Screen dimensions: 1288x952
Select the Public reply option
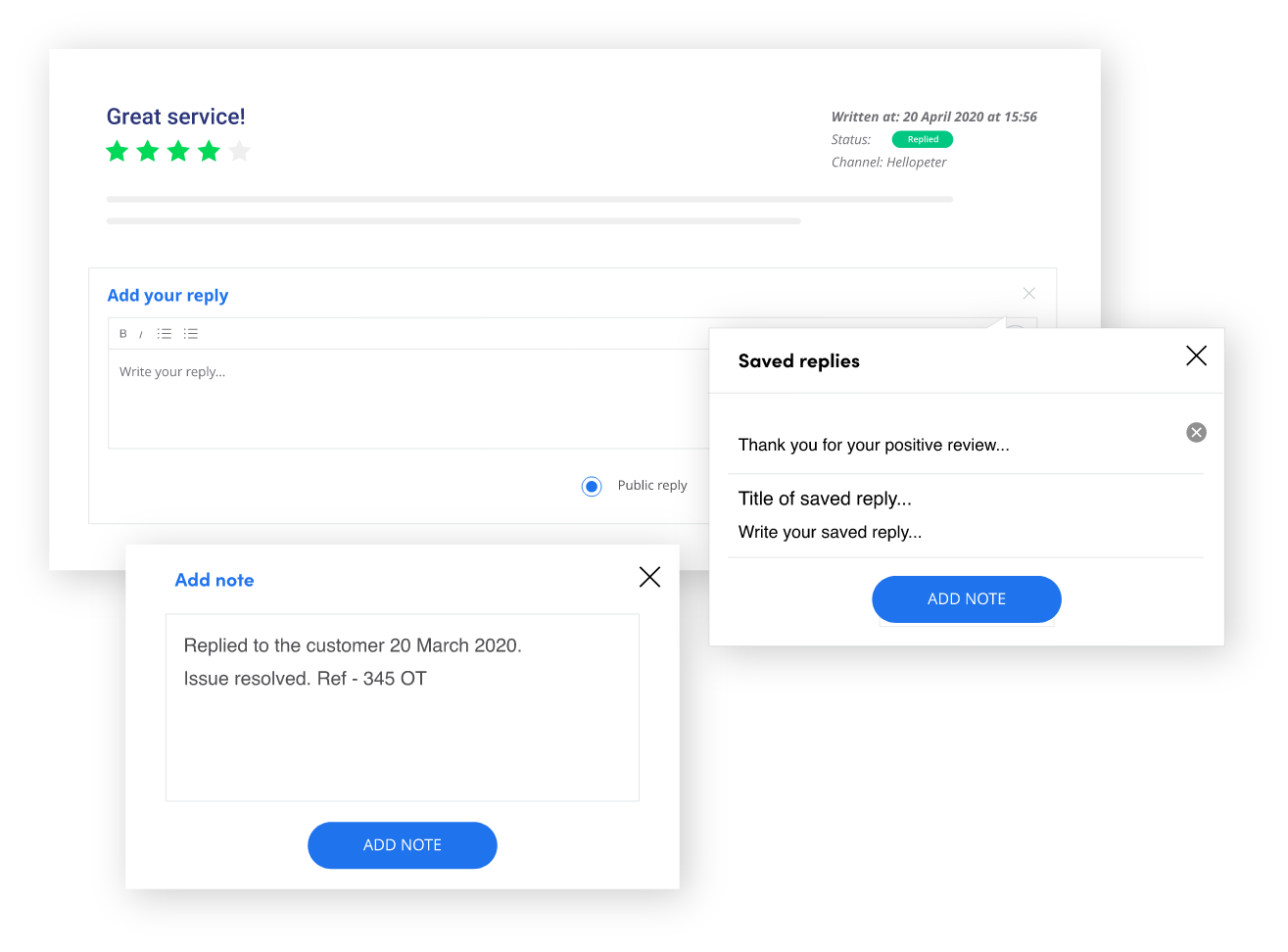pyautogui.click(x=591, y=486)
